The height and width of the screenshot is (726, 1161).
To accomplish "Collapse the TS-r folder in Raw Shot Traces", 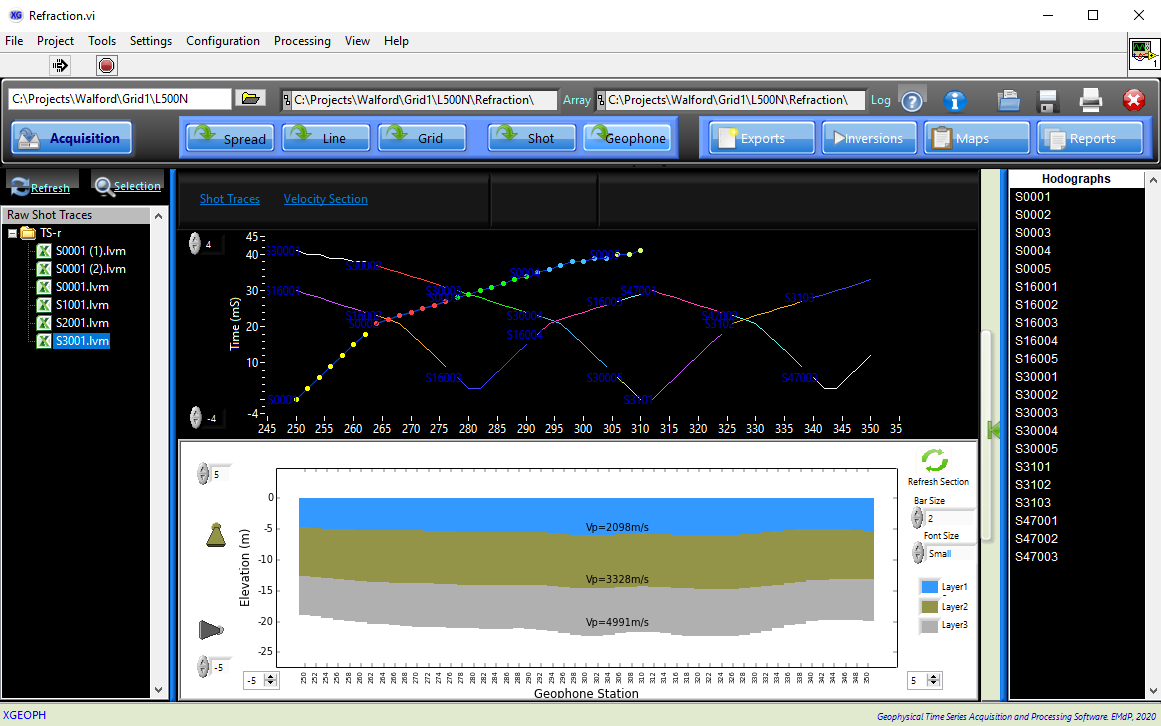I will pyautogui.click(x=13, y=232).
